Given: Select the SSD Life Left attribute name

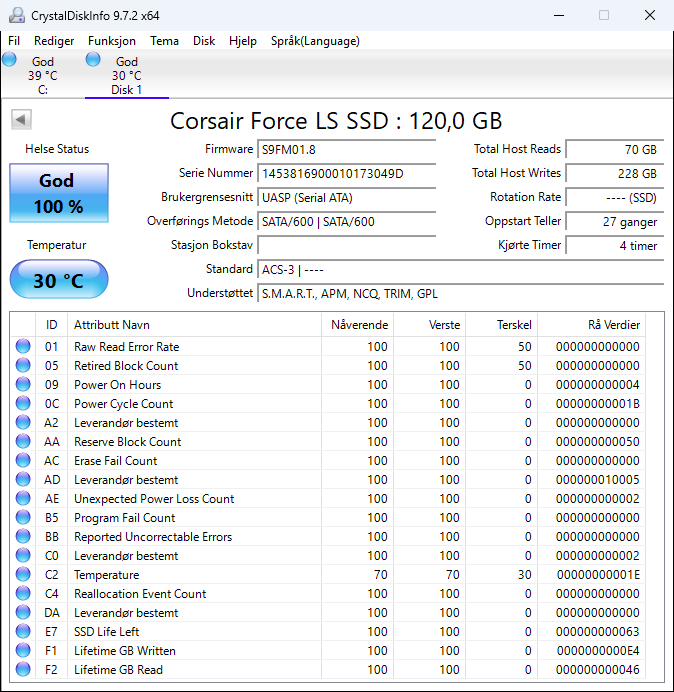Looking at the screenshot, I should (106, 632).
